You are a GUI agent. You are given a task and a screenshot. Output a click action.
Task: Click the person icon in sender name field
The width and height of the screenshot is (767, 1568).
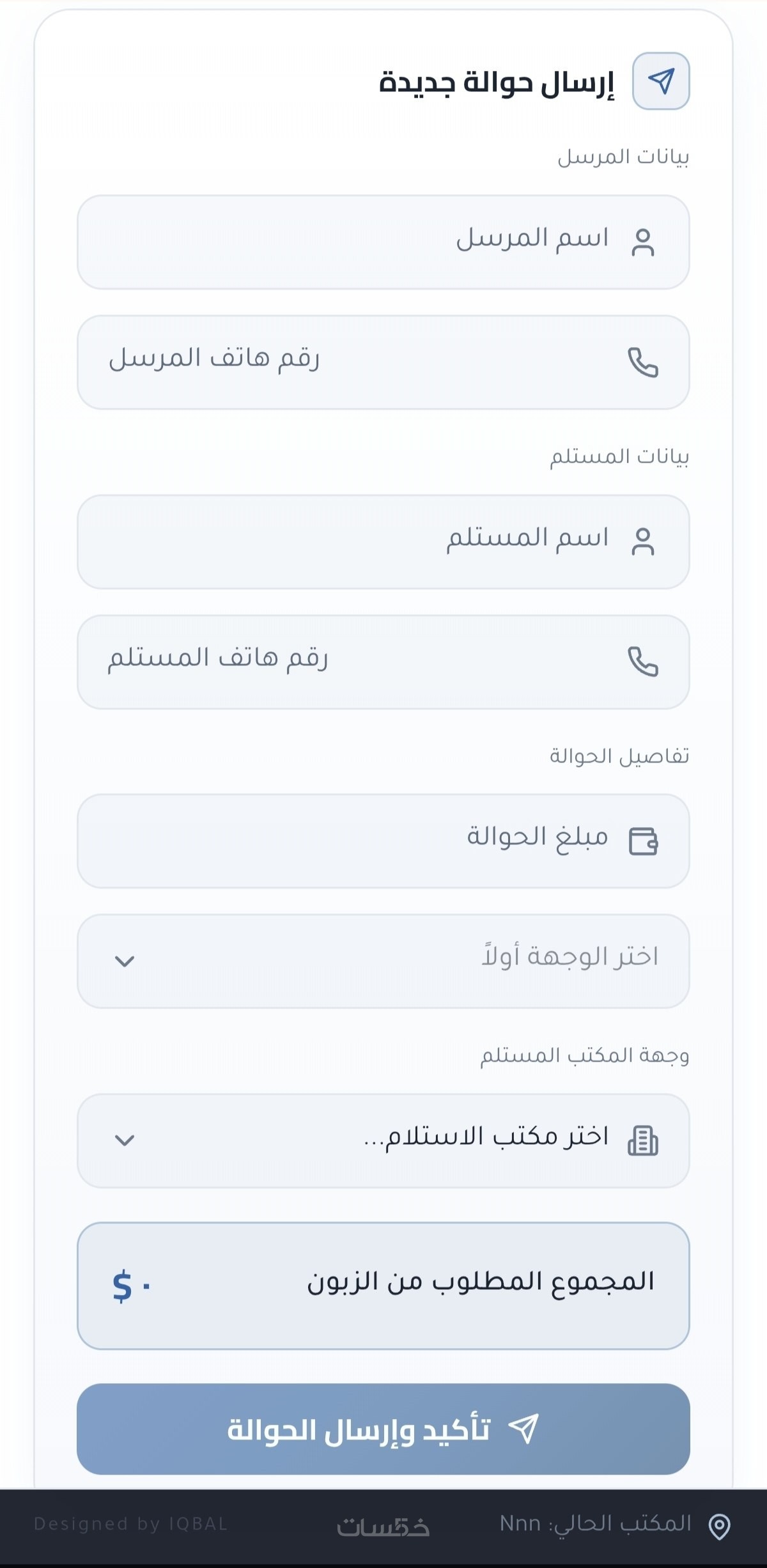click(x=643, y=242)
